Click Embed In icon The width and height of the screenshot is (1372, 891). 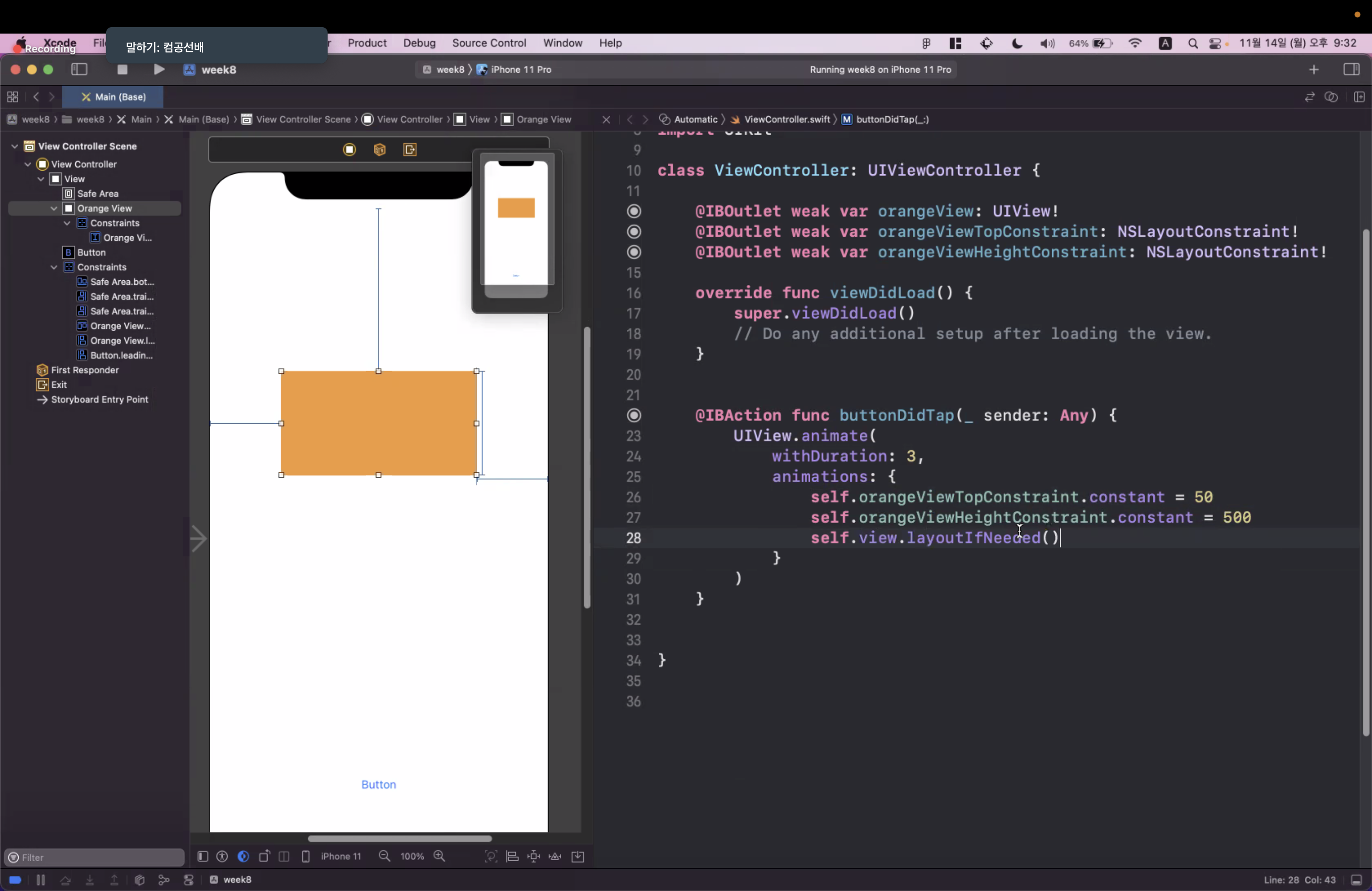(x=578, y=857)
